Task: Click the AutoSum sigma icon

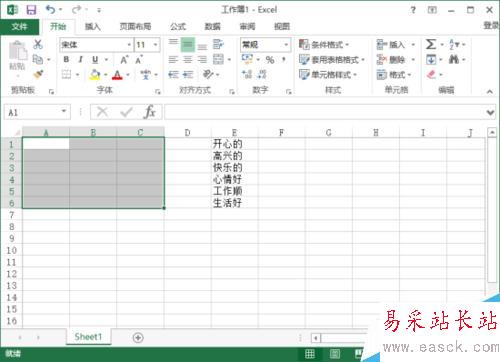Action: pyautogui.click(x=431, y=44)
